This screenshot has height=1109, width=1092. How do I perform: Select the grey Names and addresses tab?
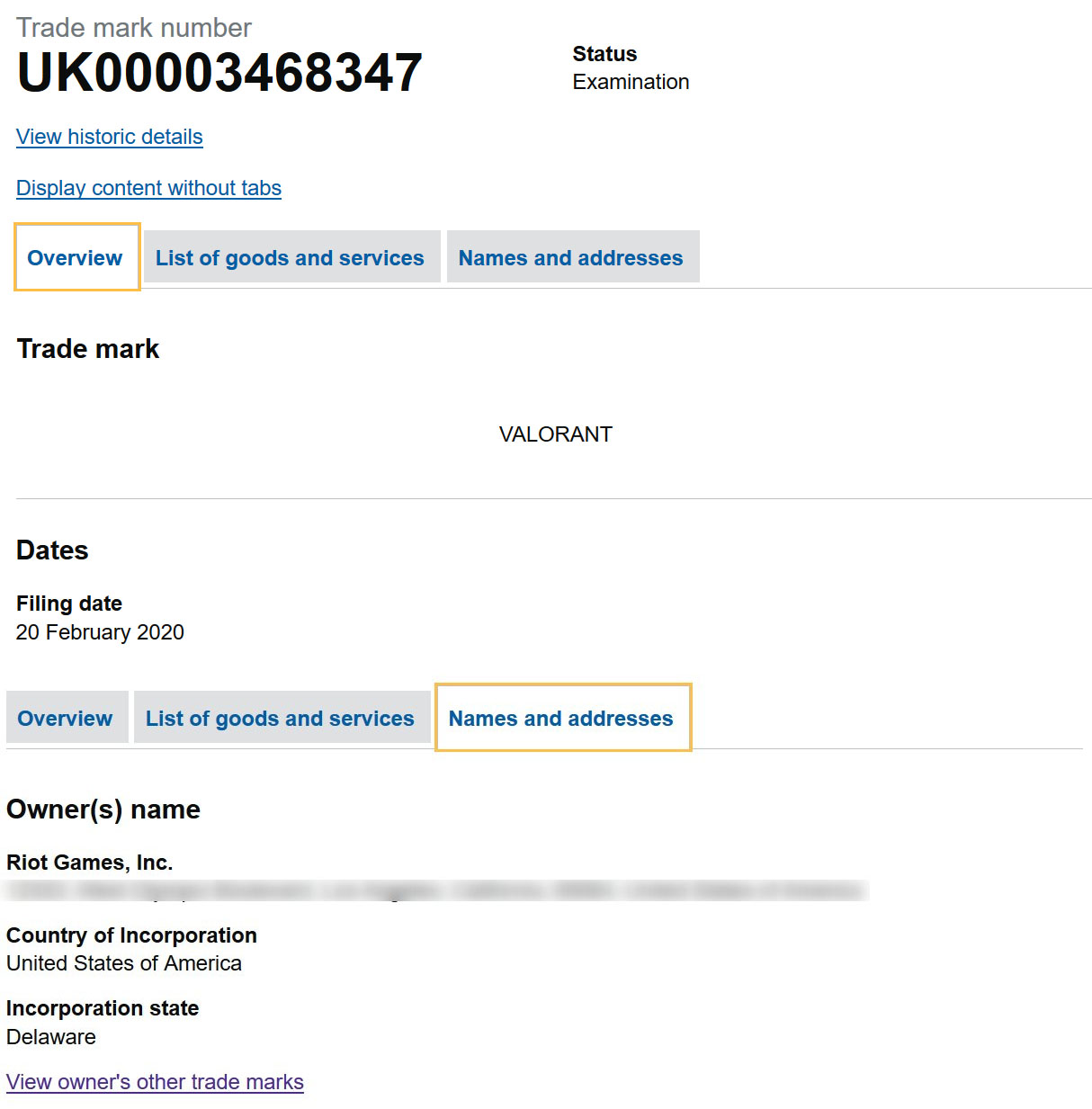point(571,258)
